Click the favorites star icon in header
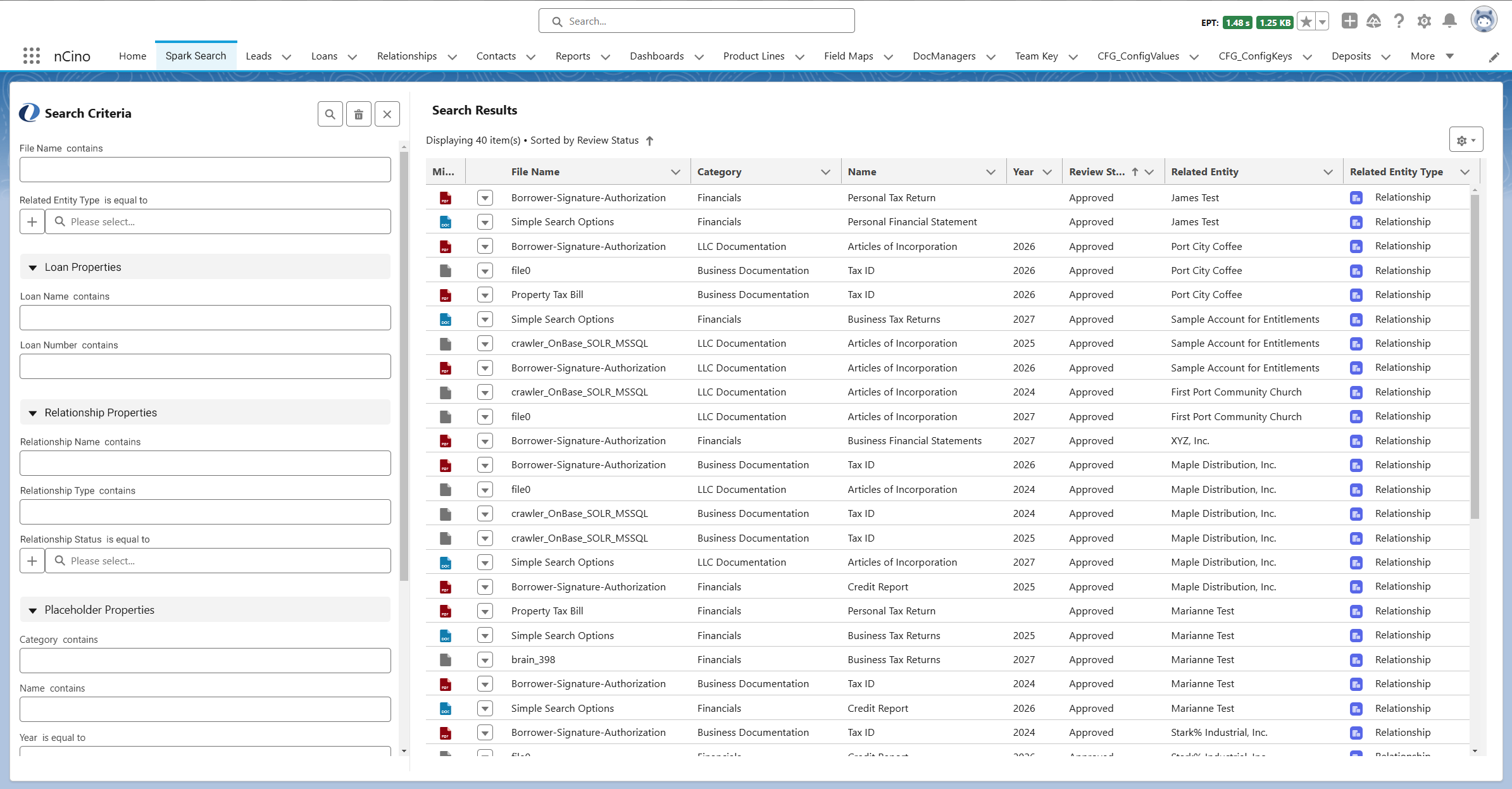The image size is (1512, 789). pyautogui.click(x=1306, y=22)
